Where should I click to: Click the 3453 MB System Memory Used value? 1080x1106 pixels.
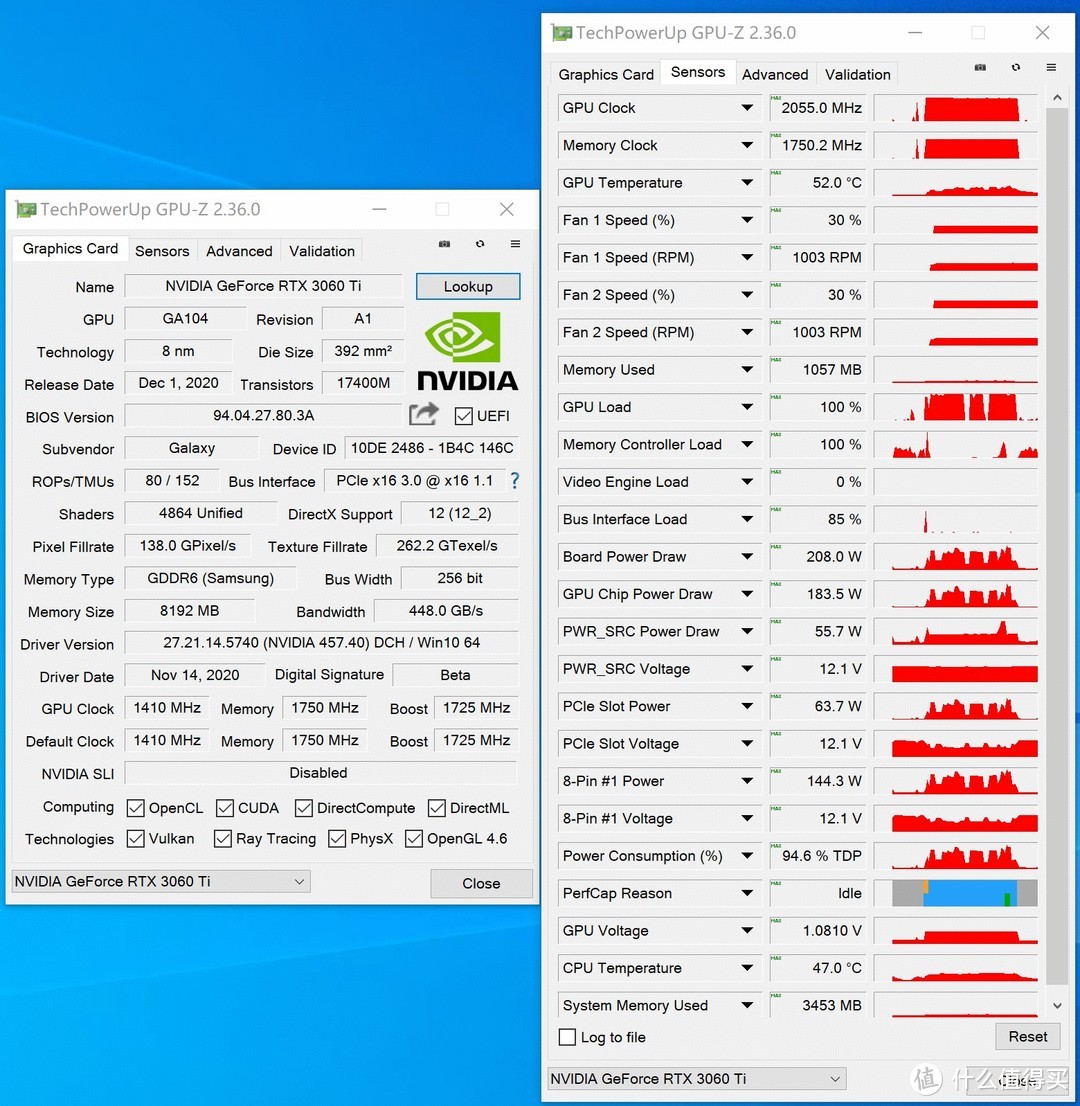(816, 1005)
